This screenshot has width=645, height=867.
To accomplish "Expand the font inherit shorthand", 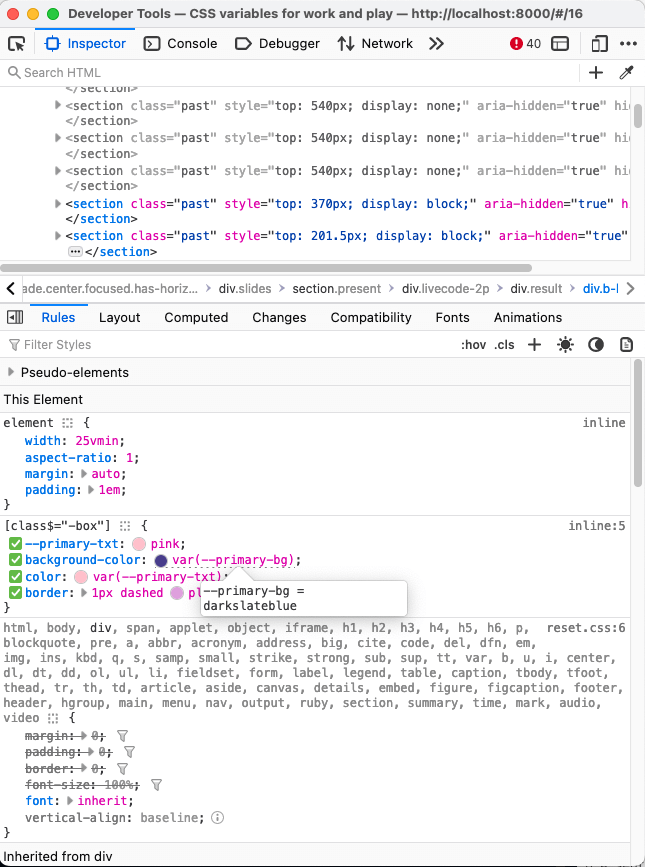I will pos(70,801).
